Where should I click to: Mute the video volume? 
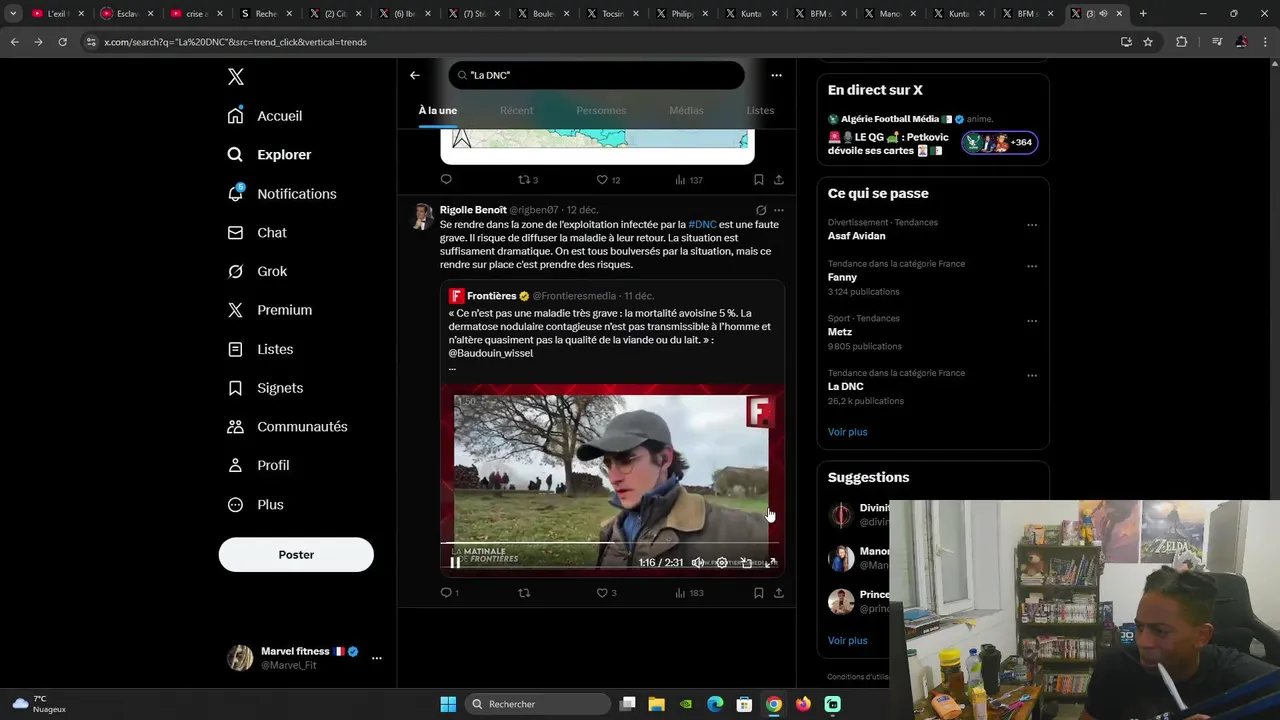[698, 563]
